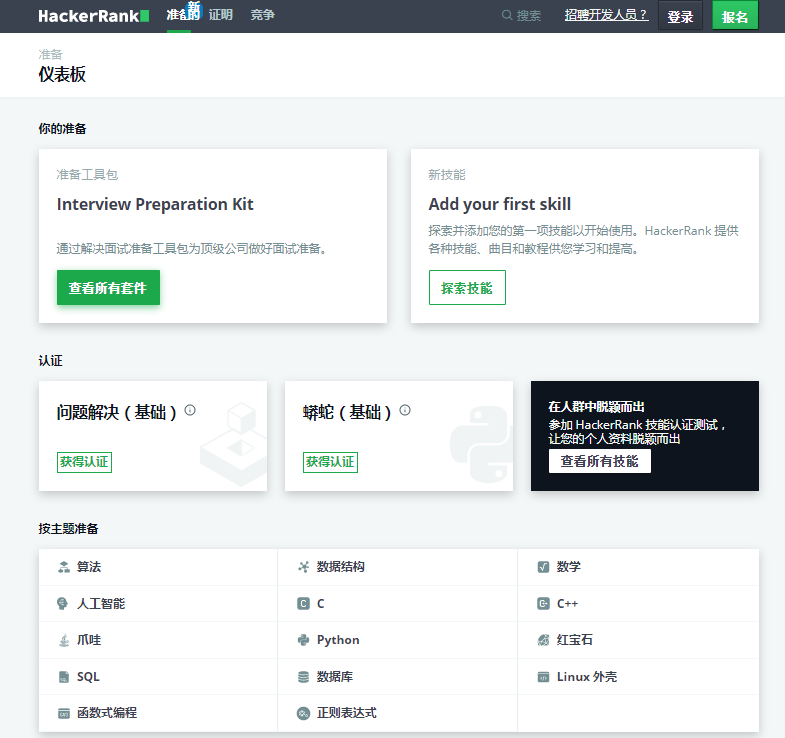Viewport: 785px width, 738px height.
Task: Click the 算法 topic icon
Action: point(64,567)
